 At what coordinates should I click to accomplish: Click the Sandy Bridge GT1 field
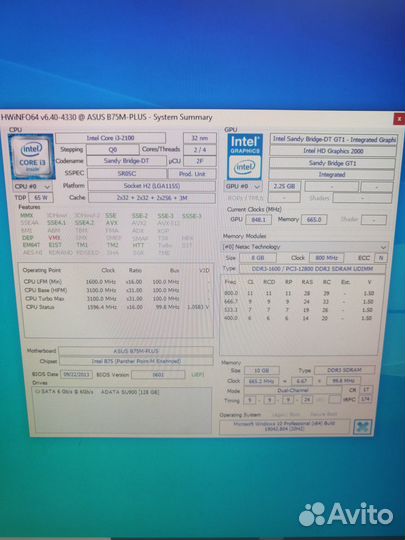pos(332,163)
